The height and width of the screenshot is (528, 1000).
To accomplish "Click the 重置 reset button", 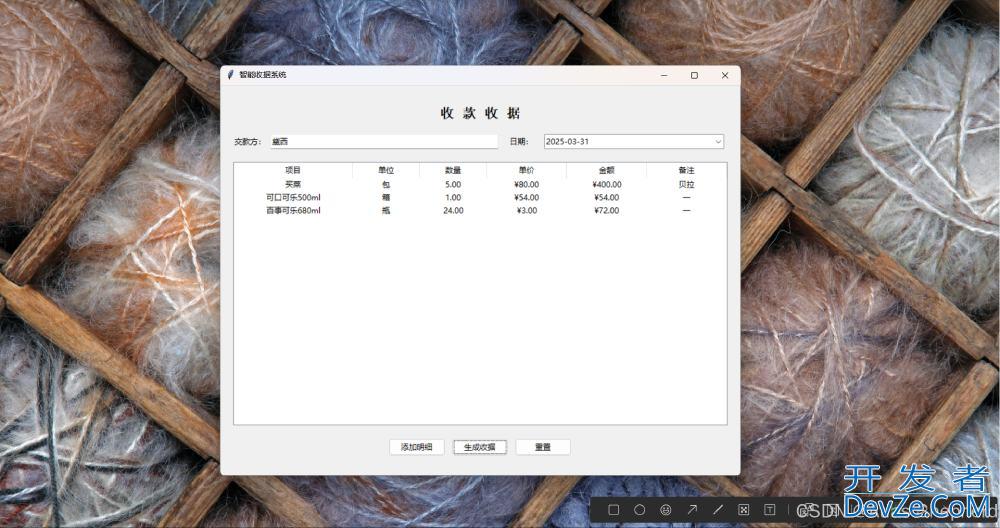I will coord(543,447).
